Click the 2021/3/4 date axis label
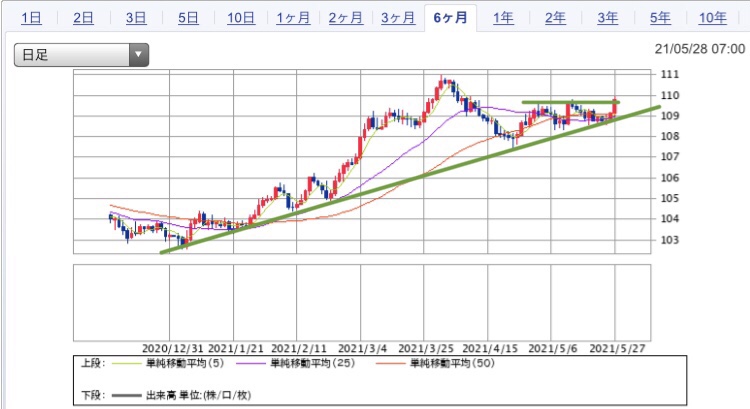This screenshot has height=409, width=750. [x=363, y=348]
